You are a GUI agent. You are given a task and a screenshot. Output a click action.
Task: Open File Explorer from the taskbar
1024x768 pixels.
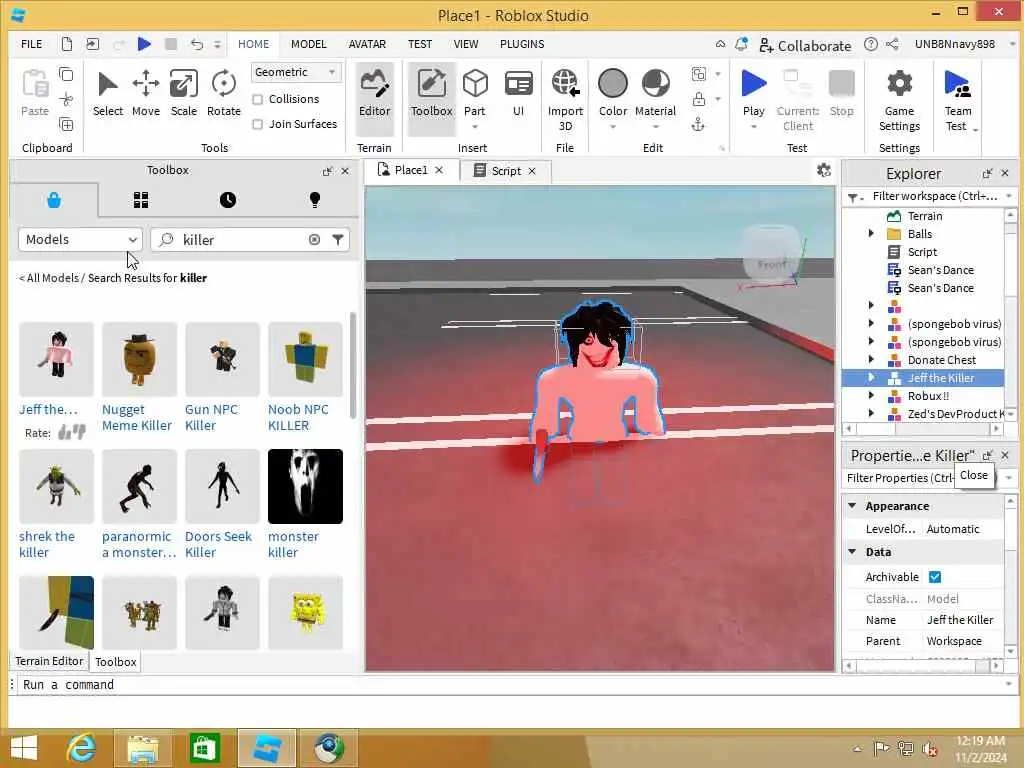(x=142, y=748)
